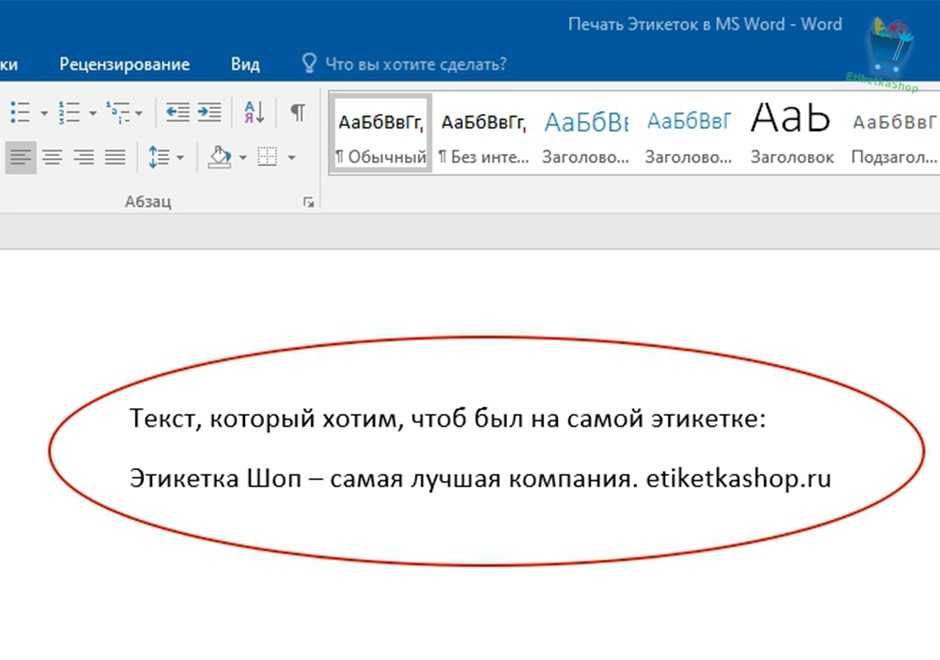Viewport: 940px width, 660px height.
Task: Click the numbered list icon
Action: tap(69, 112)
